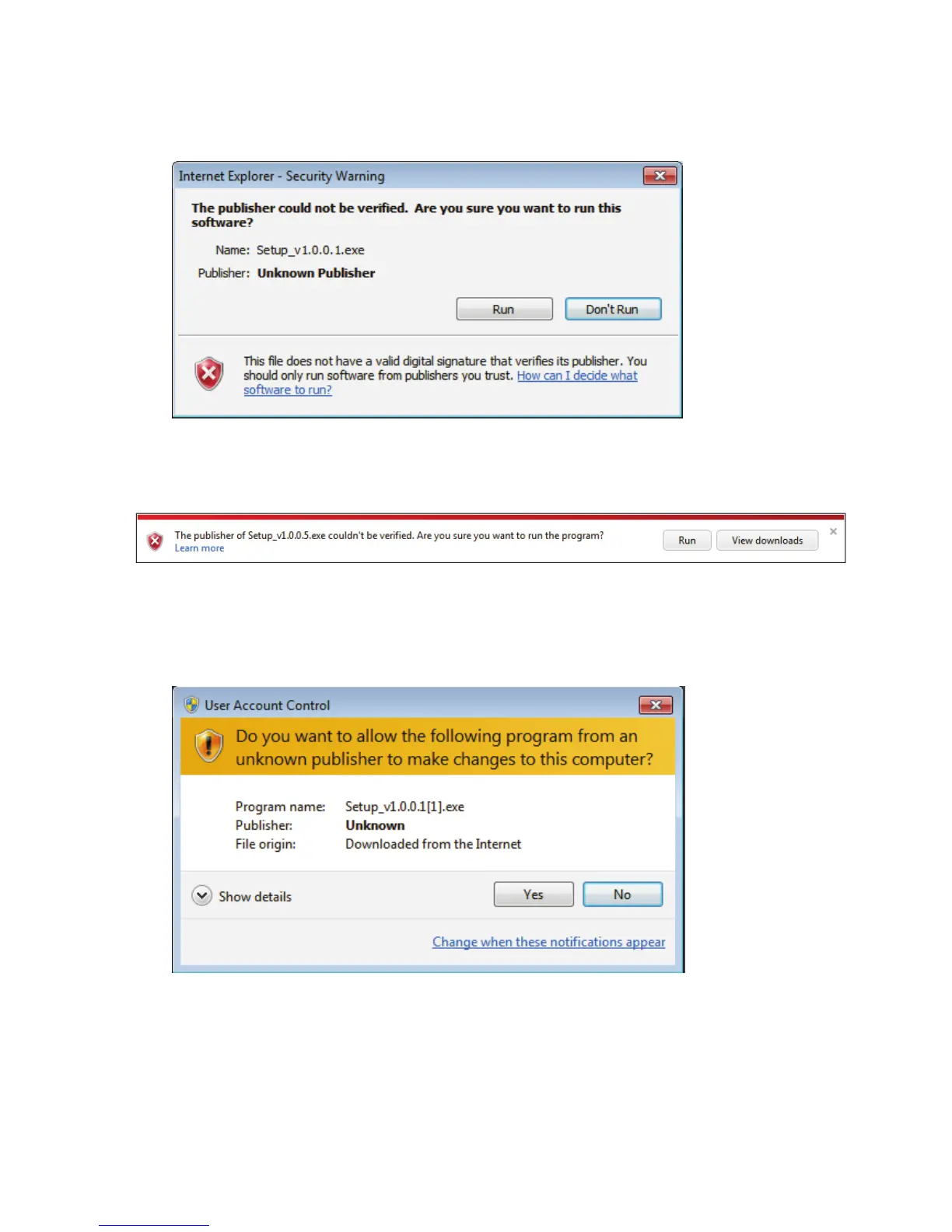This screenshot has width=952, height=1232.
Task: Click the Setup_v1.0.0.1.exe file name text
Action: (310, 250)
